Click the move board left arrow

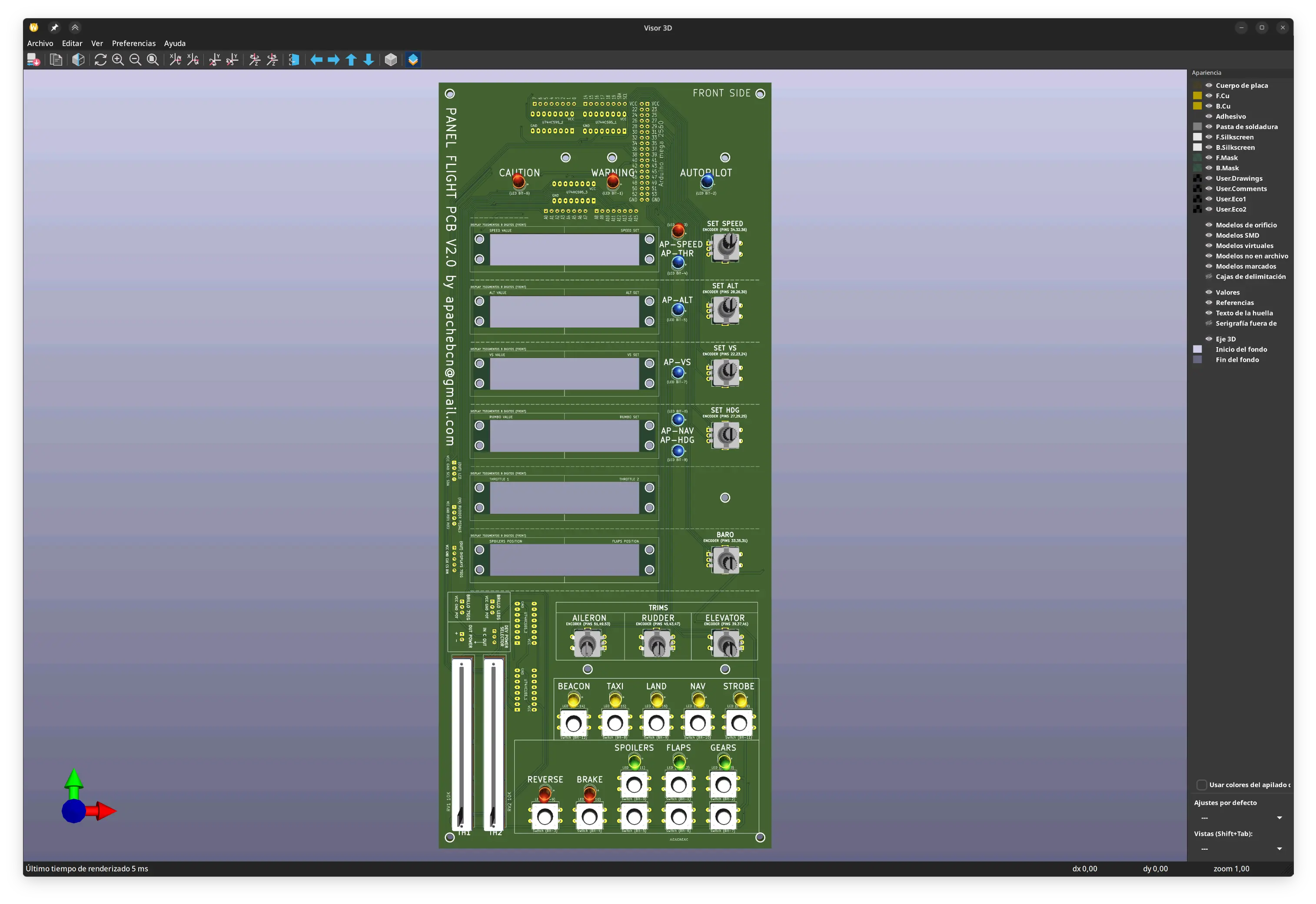point(316,60)
